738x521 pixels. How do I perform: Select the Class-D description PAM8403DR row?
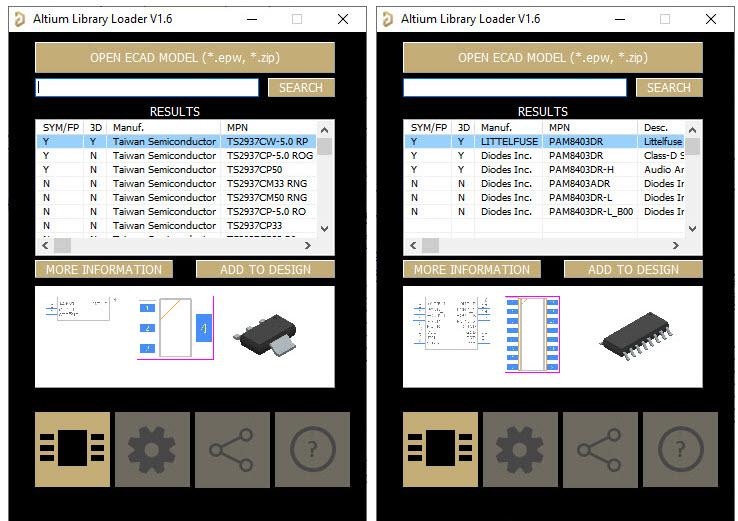[544, 155]
